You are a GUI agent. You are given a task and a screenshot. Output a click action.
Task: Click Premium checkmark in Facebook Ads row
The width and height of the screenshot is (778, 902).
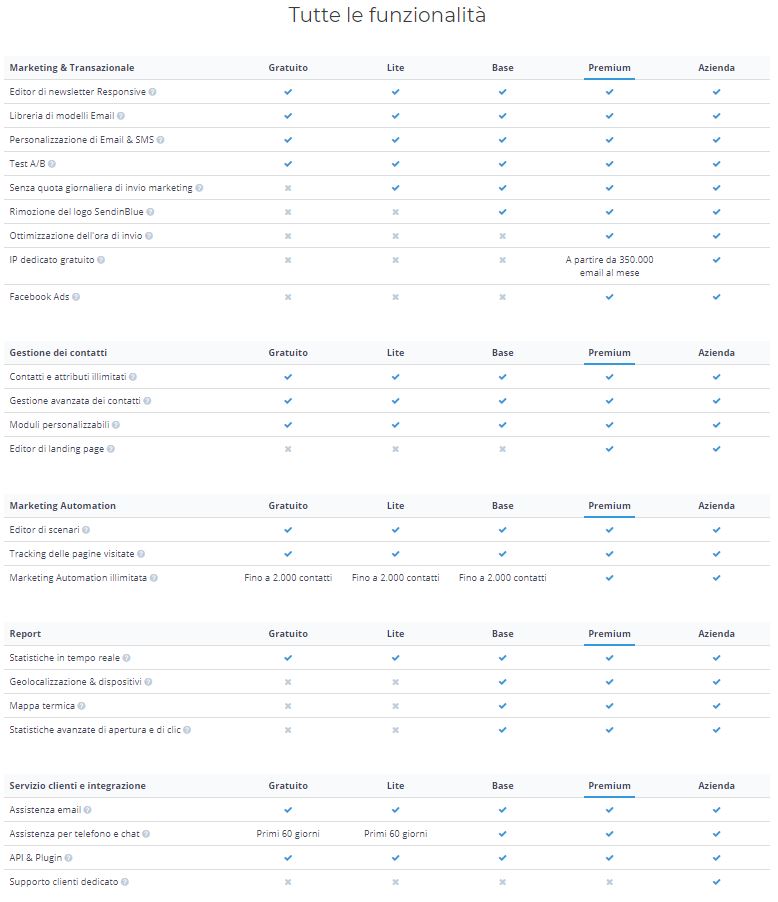[609, 297]
